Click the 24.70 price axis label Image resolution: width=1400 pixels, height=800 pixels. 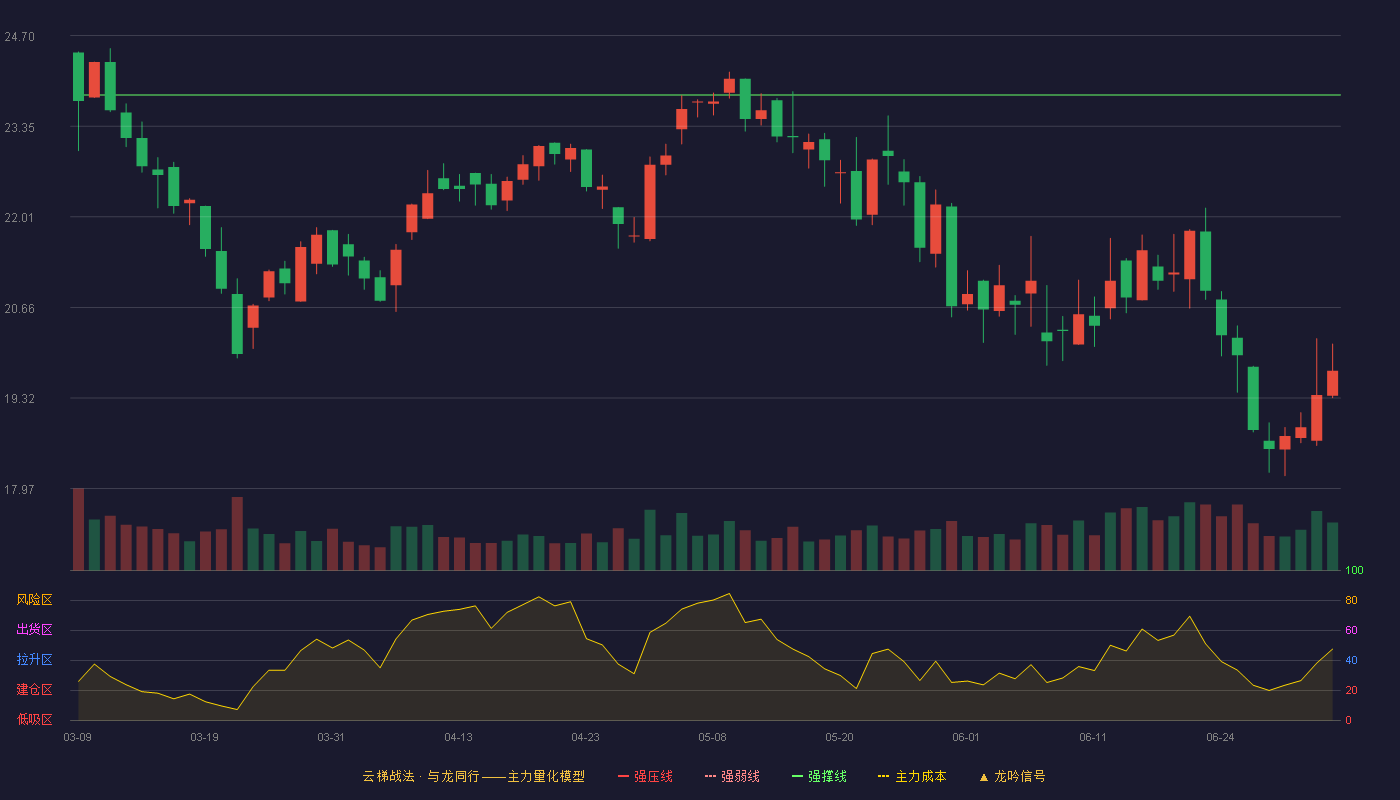pyautogui.click(x=19, y=37)
